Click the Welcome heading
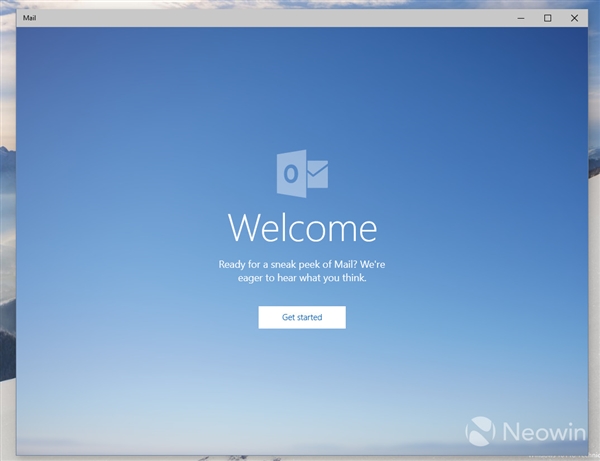600x461 pixels. [x=302, y=228]
